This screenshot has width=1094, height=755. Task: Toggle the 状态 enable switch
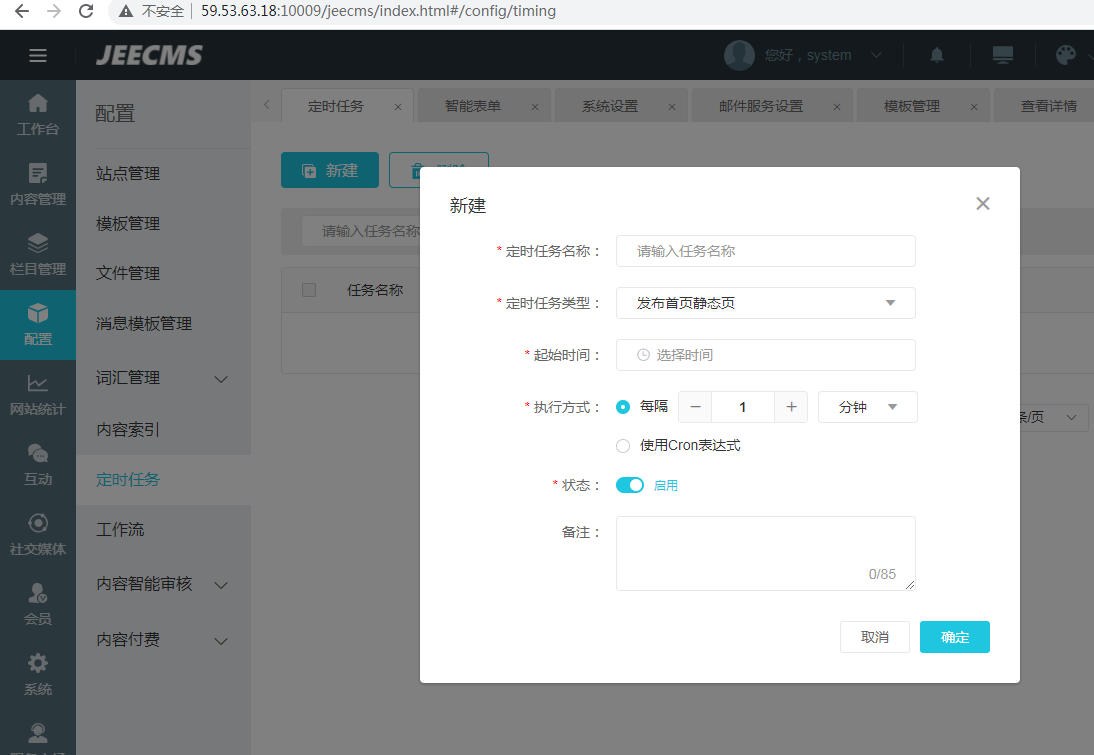pos(630,485)
